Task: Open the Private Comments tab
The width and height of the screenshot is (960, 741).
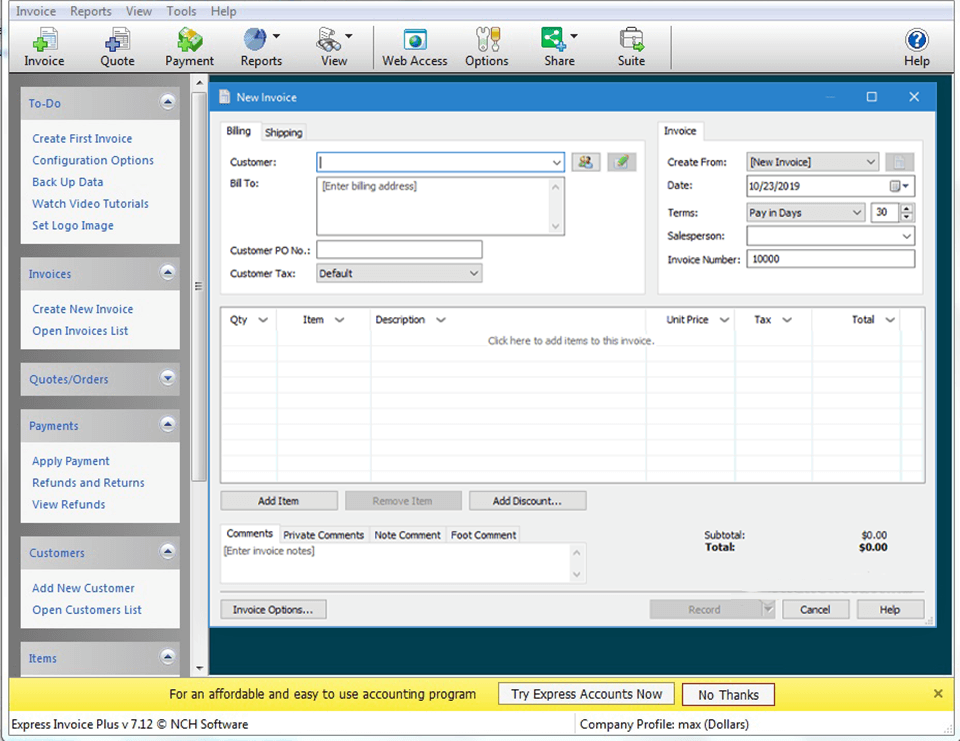Action: point(323,534)
